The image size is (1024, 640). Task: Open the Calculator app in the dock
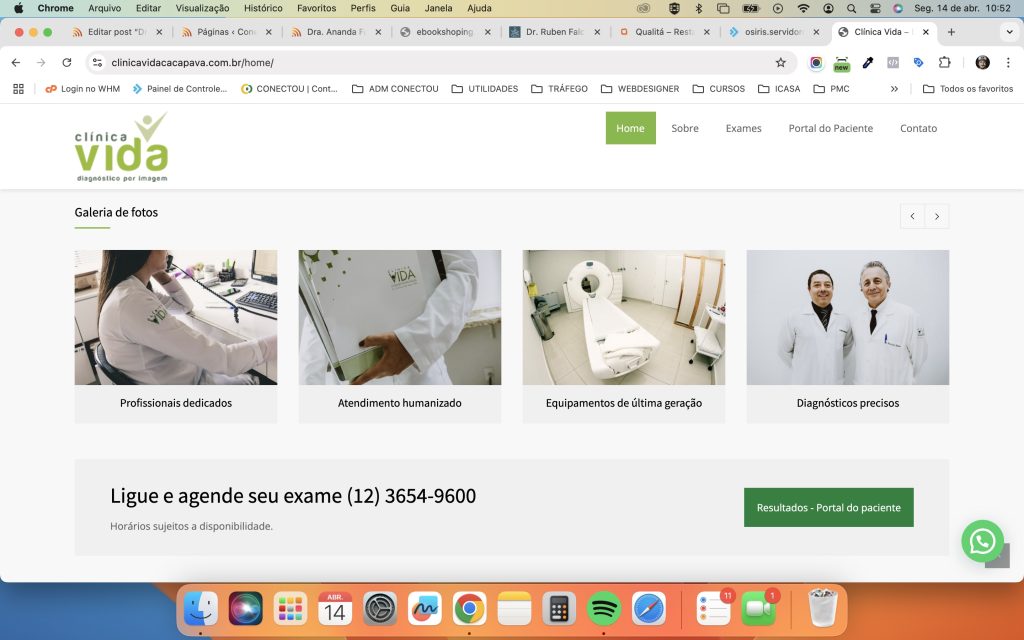[559, 608]
